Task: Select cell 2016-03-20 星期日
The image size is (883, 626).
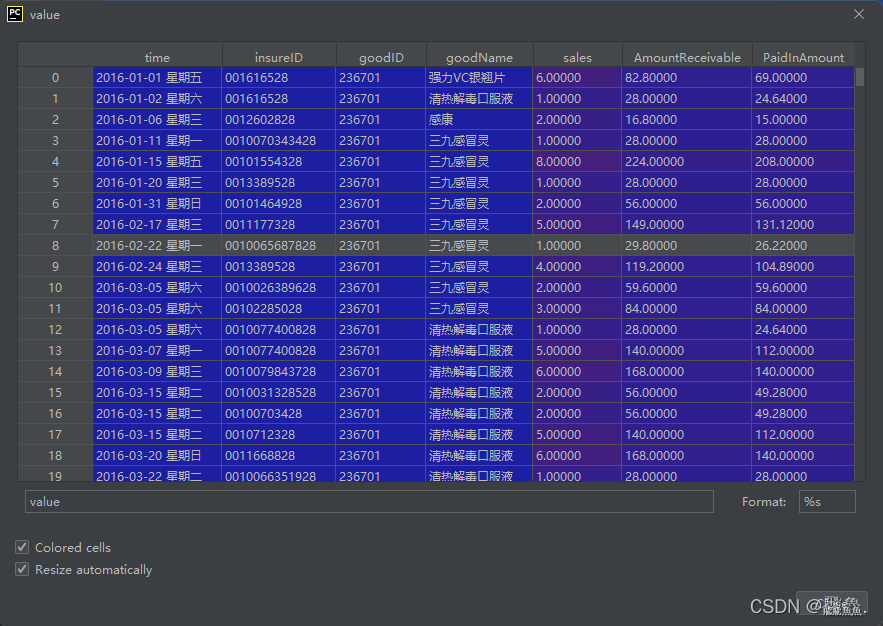Action: click(x=157, y=455)
